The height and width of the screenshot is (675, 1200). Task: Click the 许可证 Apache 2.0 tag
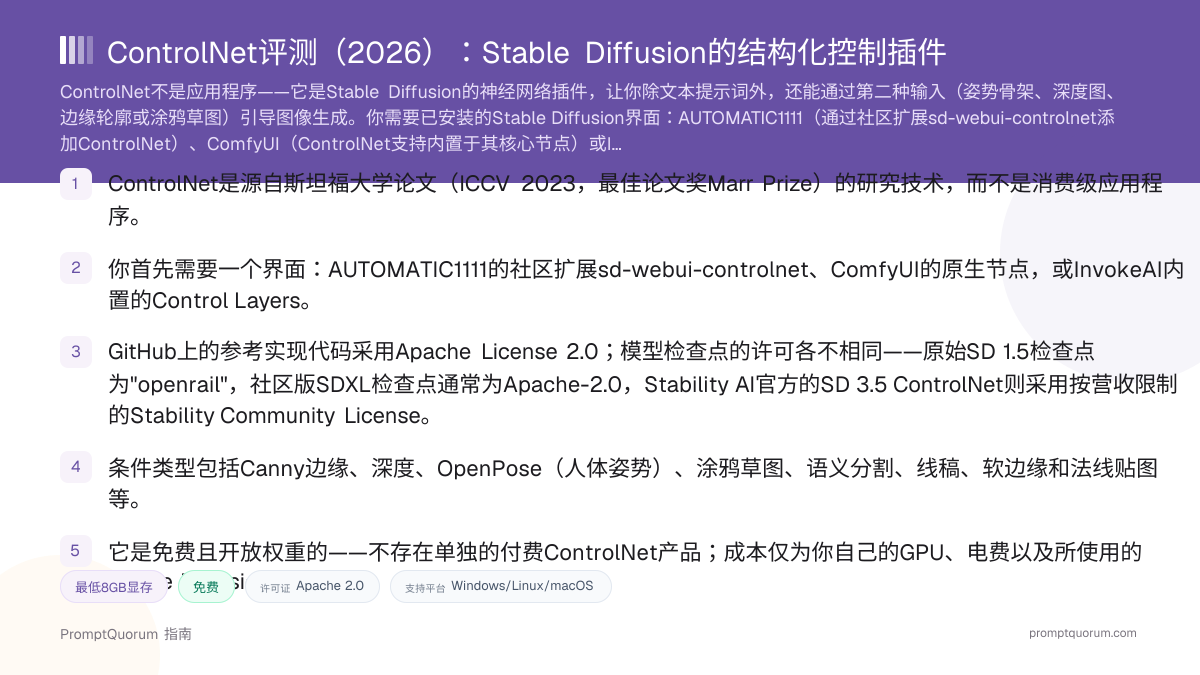pyautogui.click(x=312, y=586)
